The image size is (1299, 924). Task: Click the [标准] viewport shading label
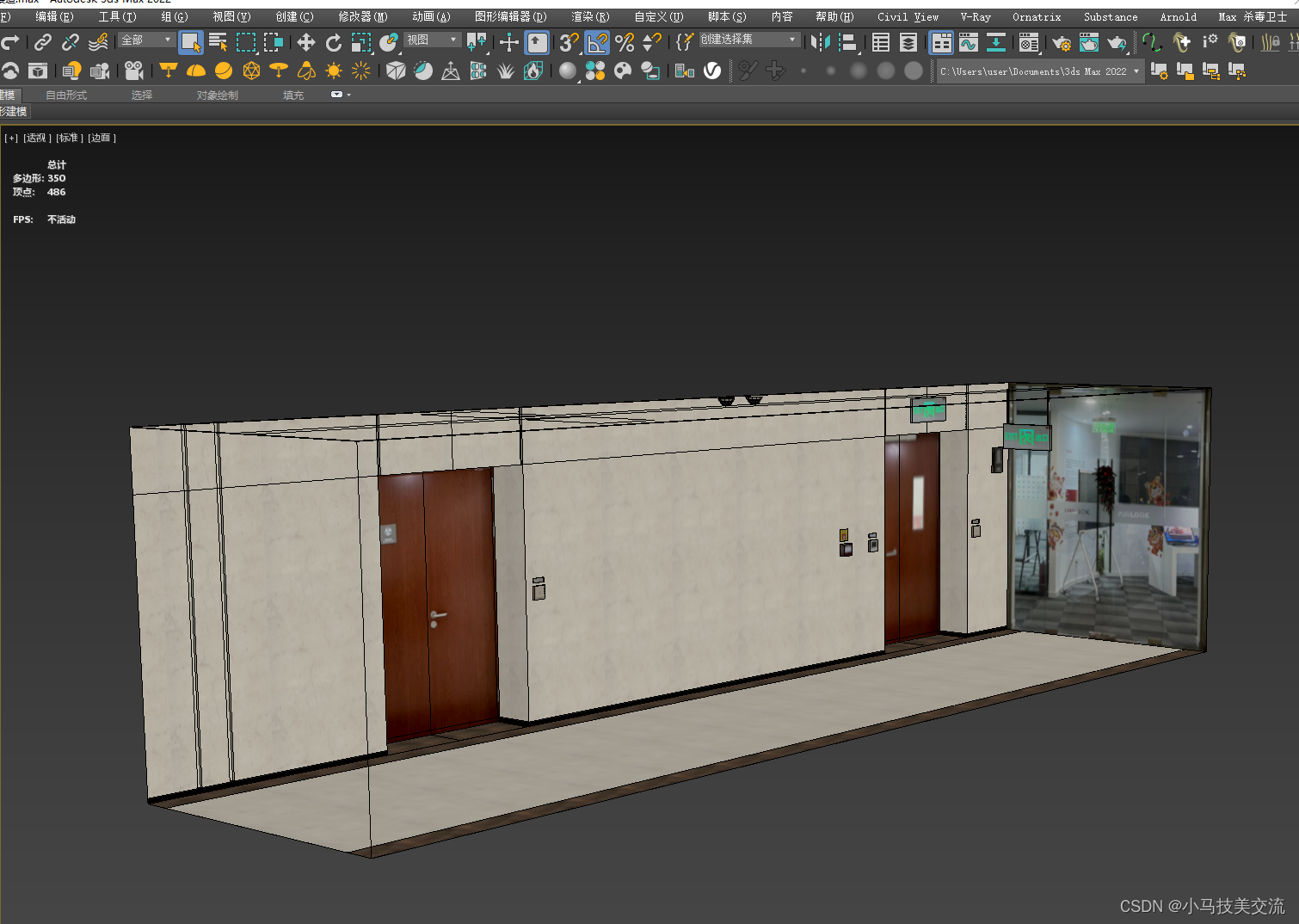70,138
